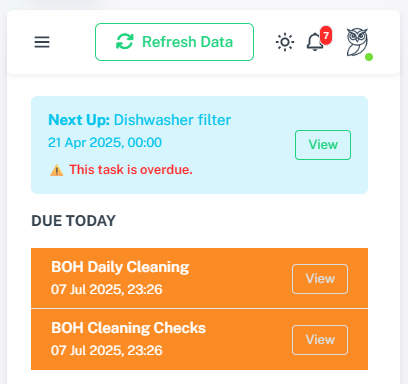The image size is (408, 384).
Task: Click the 21 Apr 2025 due date
Action: point(105,143)
